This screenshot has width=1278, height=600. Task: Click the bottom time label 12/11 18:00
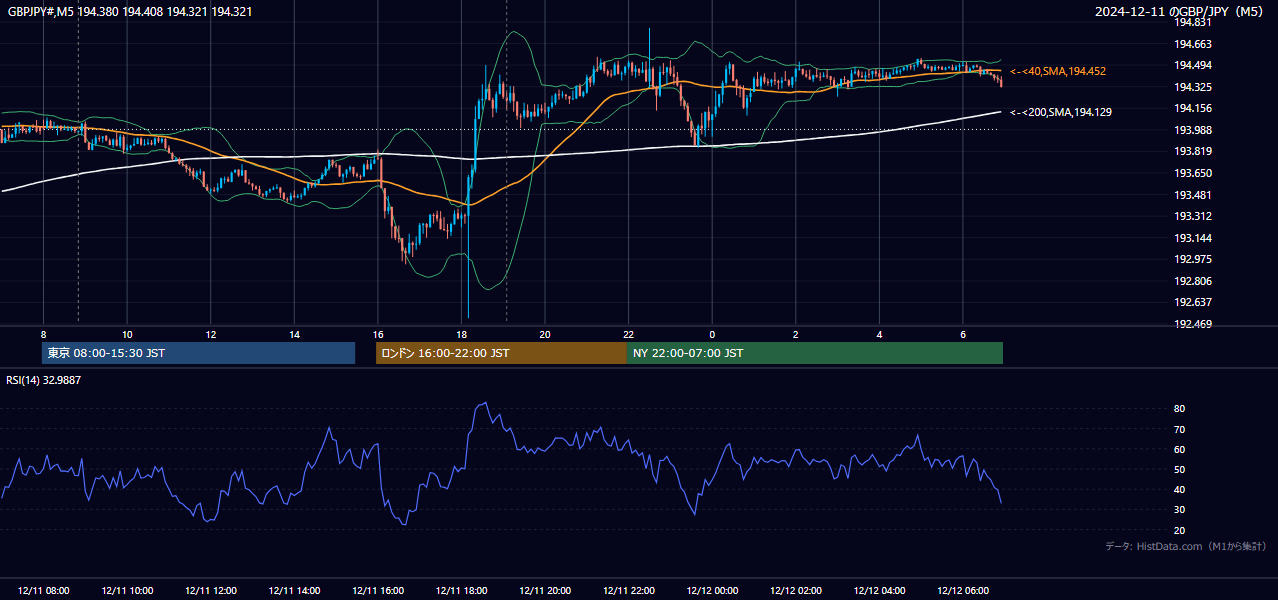pos(461,591)
